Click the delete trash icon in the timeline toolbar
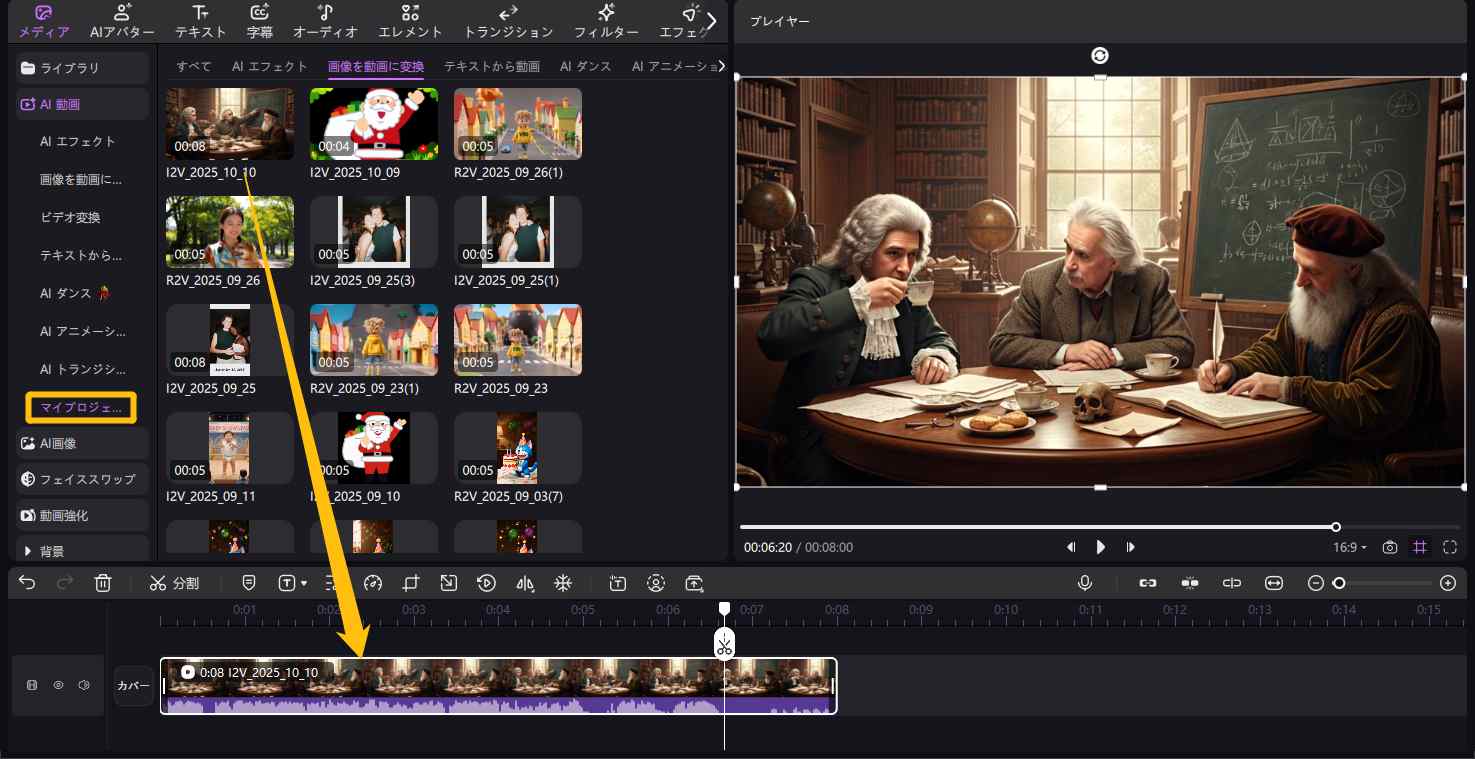This screenshot has width=1475, height=759. (102, 583)
